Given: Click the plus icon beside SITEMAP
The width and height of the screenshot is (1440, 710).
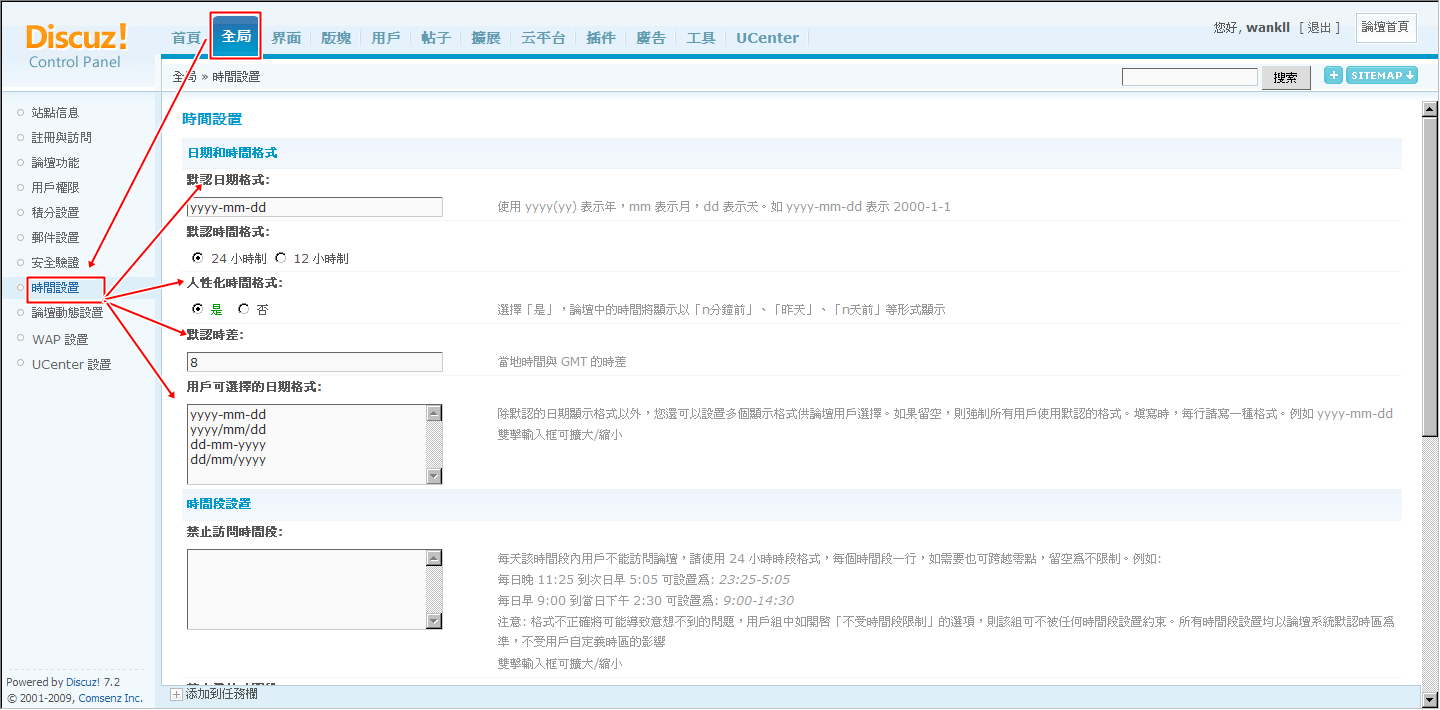Looking at the screenshot, I should [x=1333, y=75].
